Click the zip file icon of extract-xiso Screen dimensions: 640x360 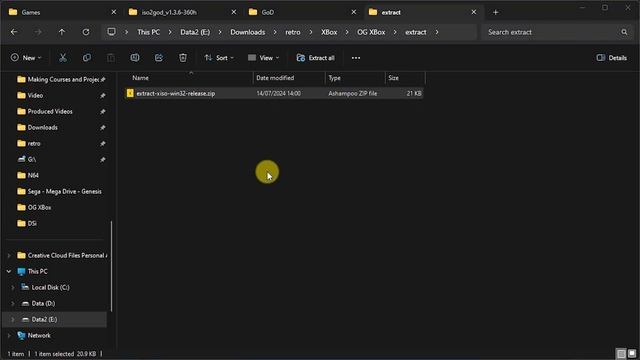[130, 93]
